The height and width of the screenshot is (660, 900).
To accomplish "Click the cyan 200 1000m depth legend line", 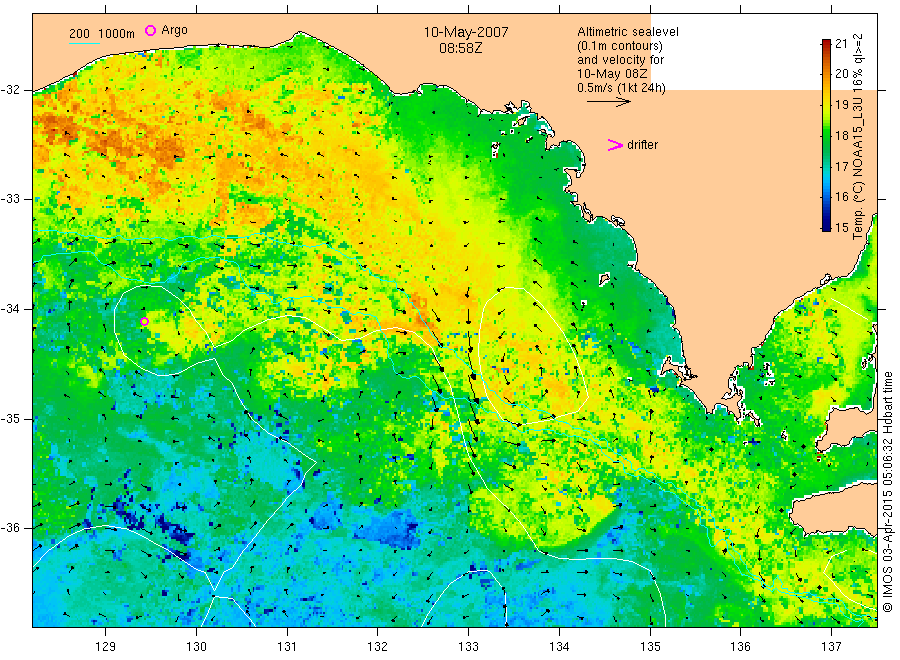I will point(84,43).
